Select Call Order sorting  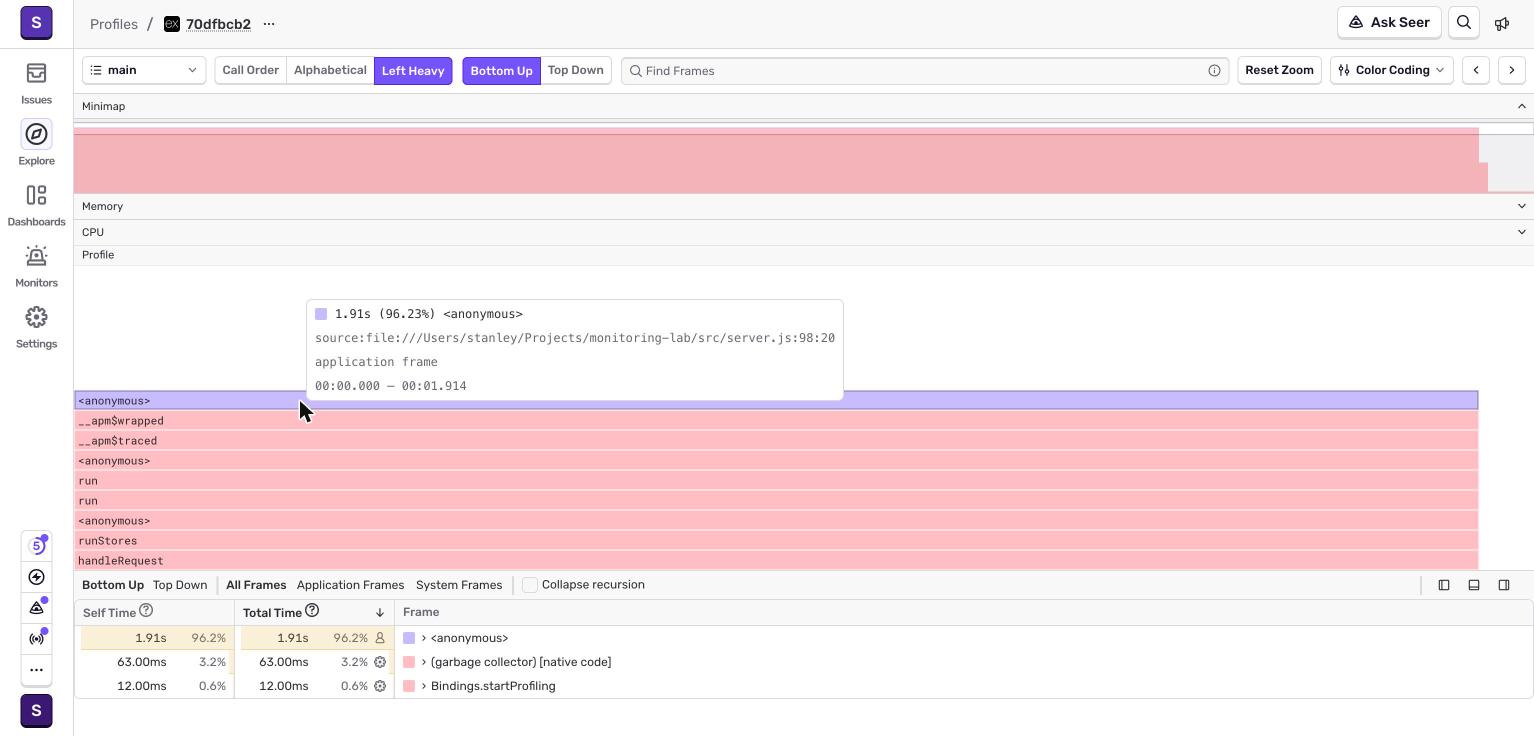coord(250,70)
